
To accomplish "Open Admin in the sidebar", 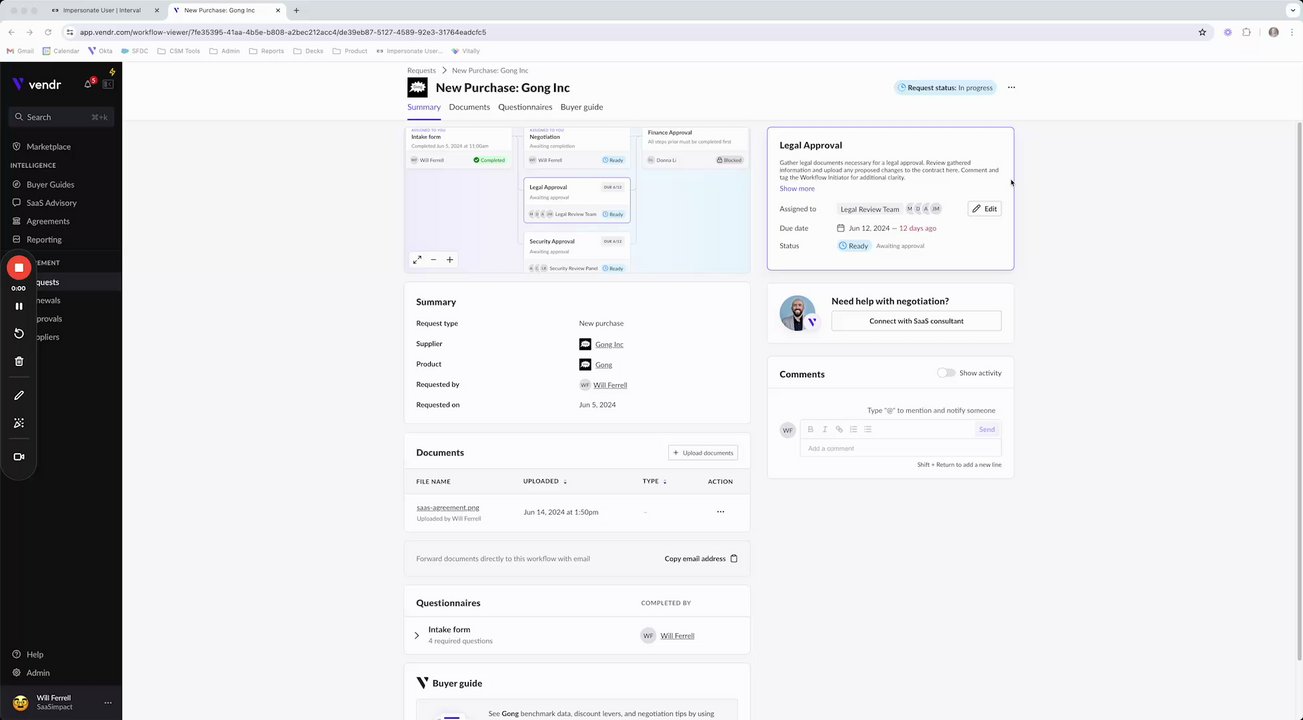I will [x=37, y=673].
